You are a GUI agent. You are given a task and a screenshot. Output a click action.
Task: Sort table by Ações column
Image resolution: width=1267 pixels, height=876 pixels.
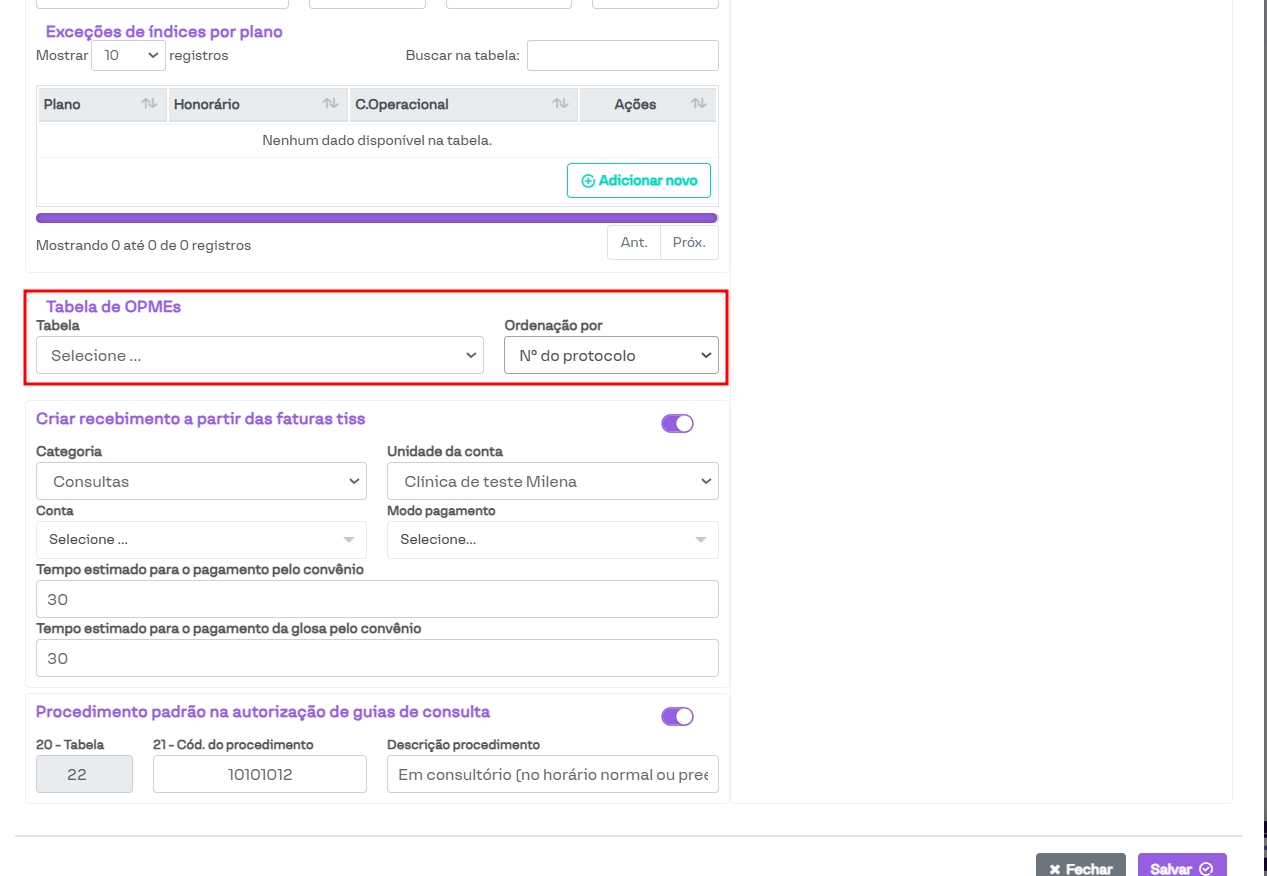647,105
